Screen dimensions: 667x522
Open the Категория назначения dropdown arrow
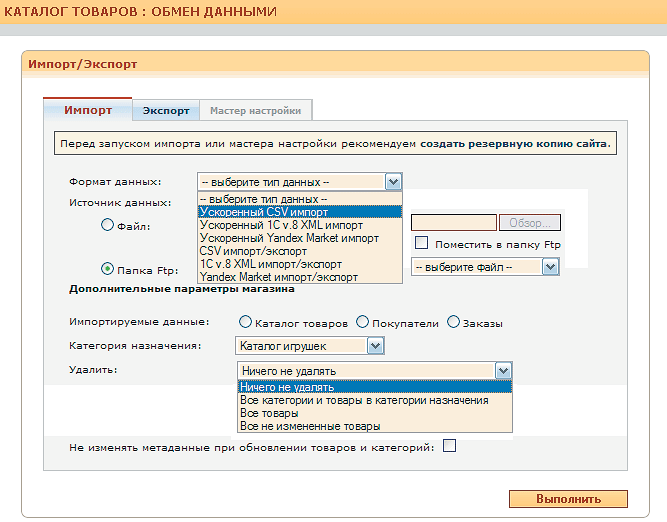(375, 346)
